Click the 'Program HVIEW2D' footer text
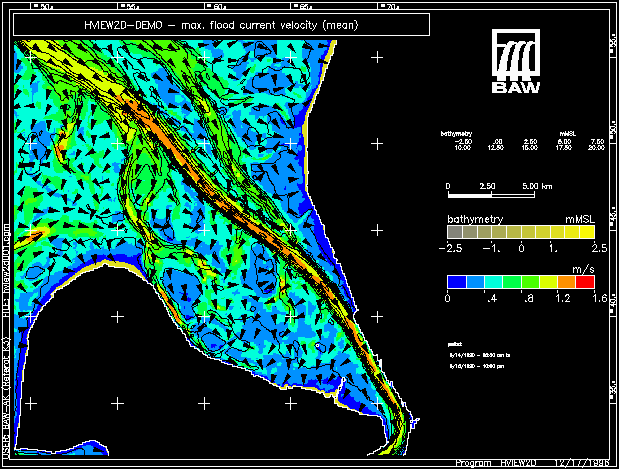 point(495,463)
